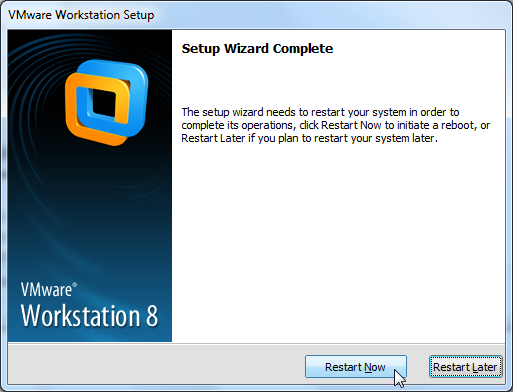Click the word 'Complete' in the heading
This screenshot has width=513, height=392.
point(303,49)
